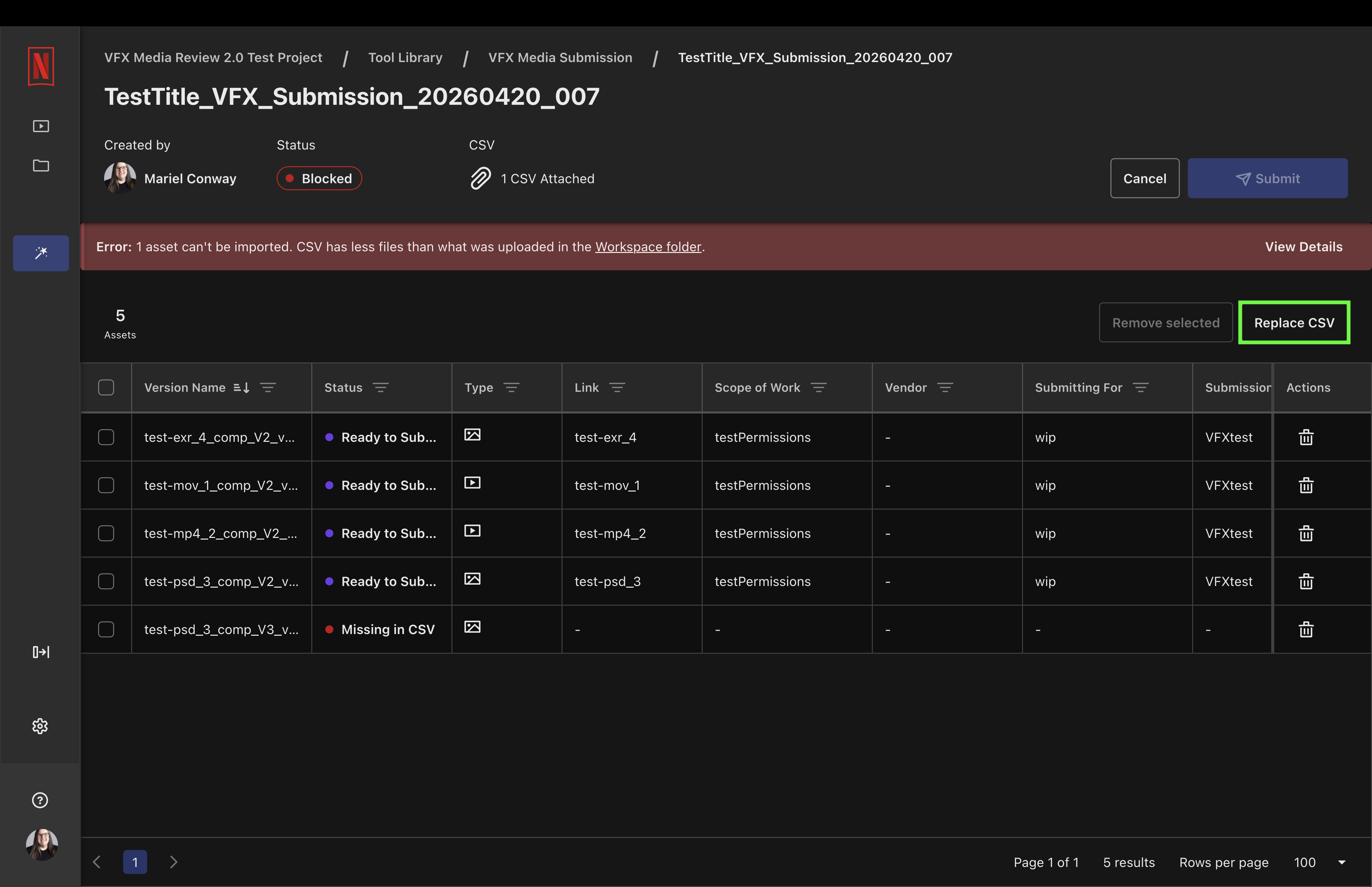Delete the test-exr_4 row with trash icon

coord(1306,437)
